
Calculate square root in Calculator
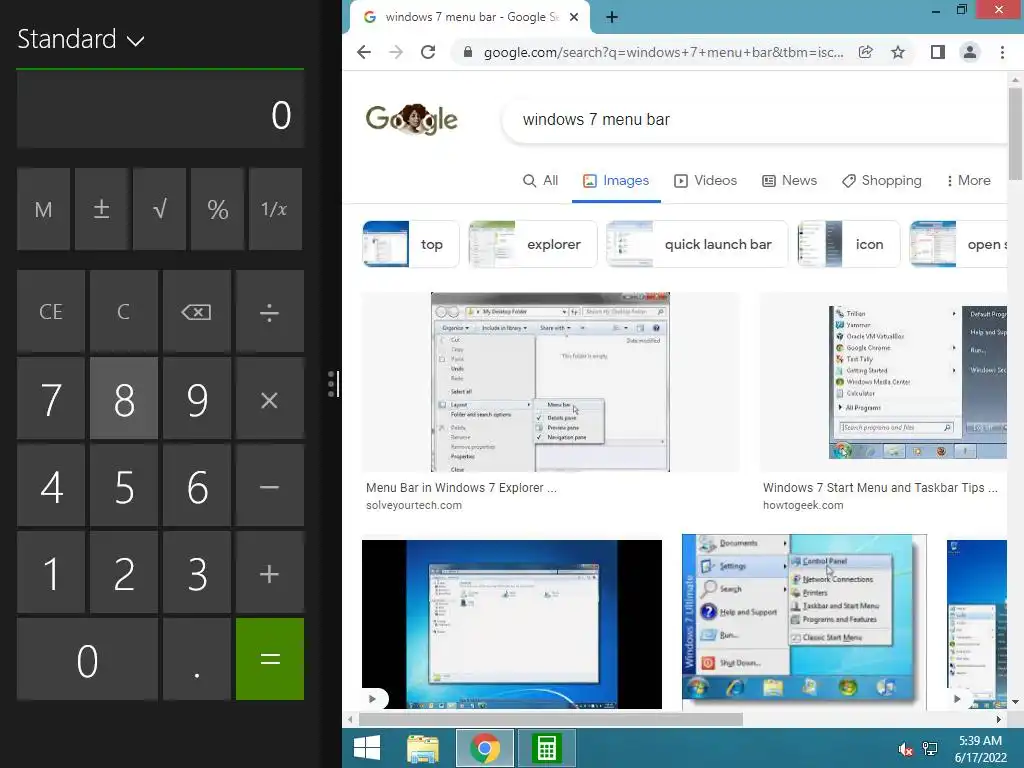tap(159, 210)
